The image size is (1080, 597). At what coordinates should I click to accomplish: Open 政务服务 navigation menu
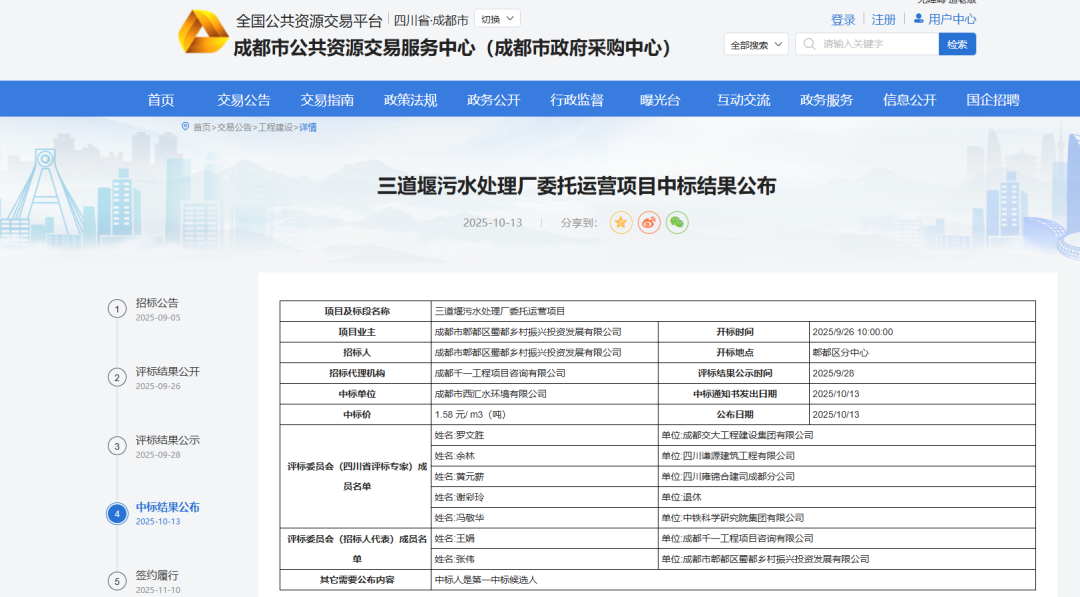(x=827, y=100)
